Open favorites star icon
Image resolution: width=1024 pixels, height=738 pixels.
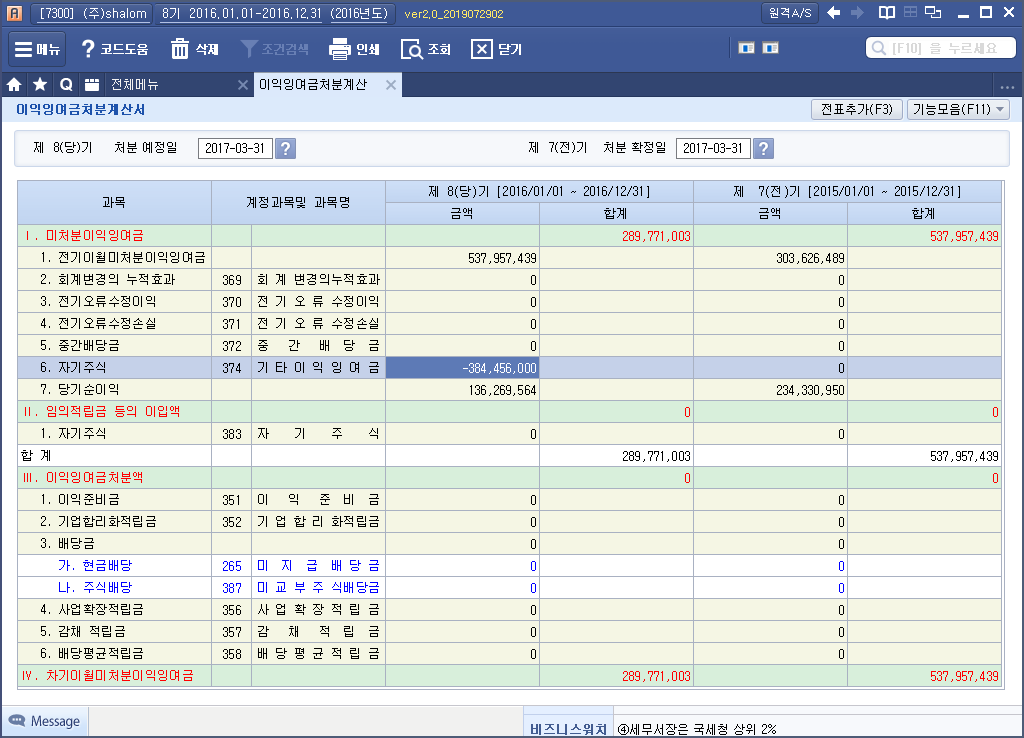[x=40, y=85]
